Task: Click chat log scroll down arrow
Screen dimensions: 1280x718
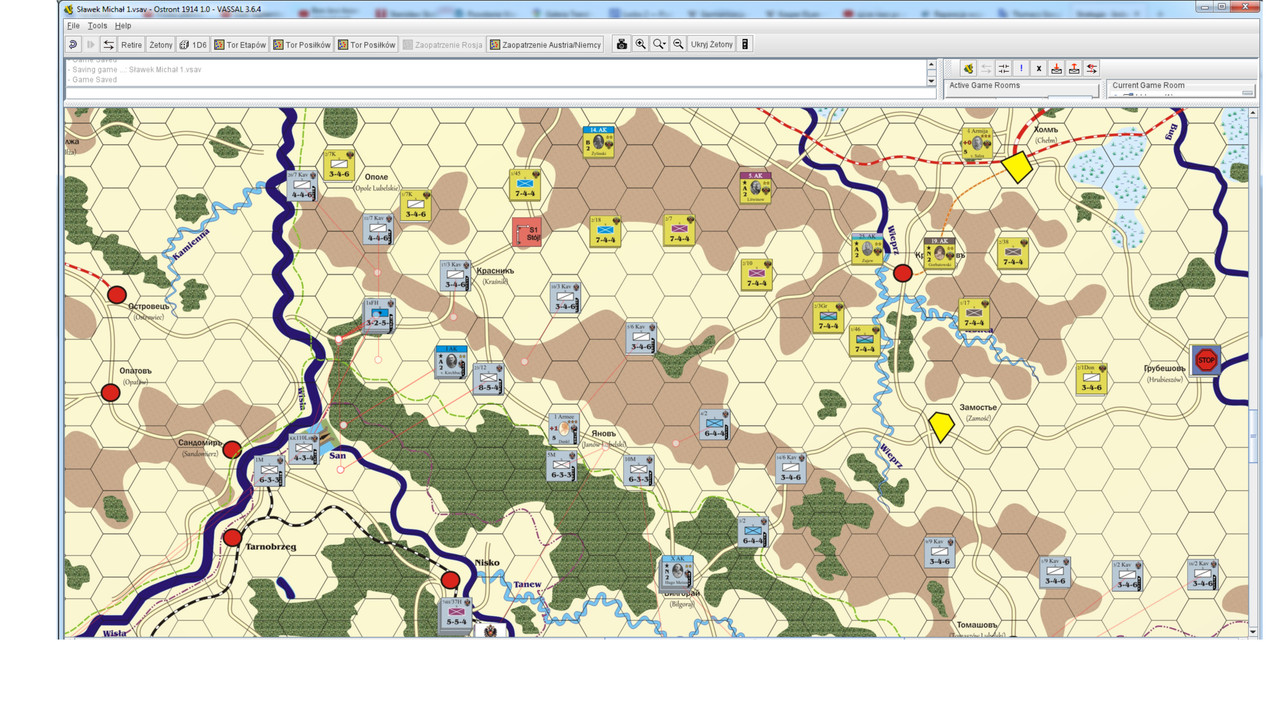Action: point(932,81)
